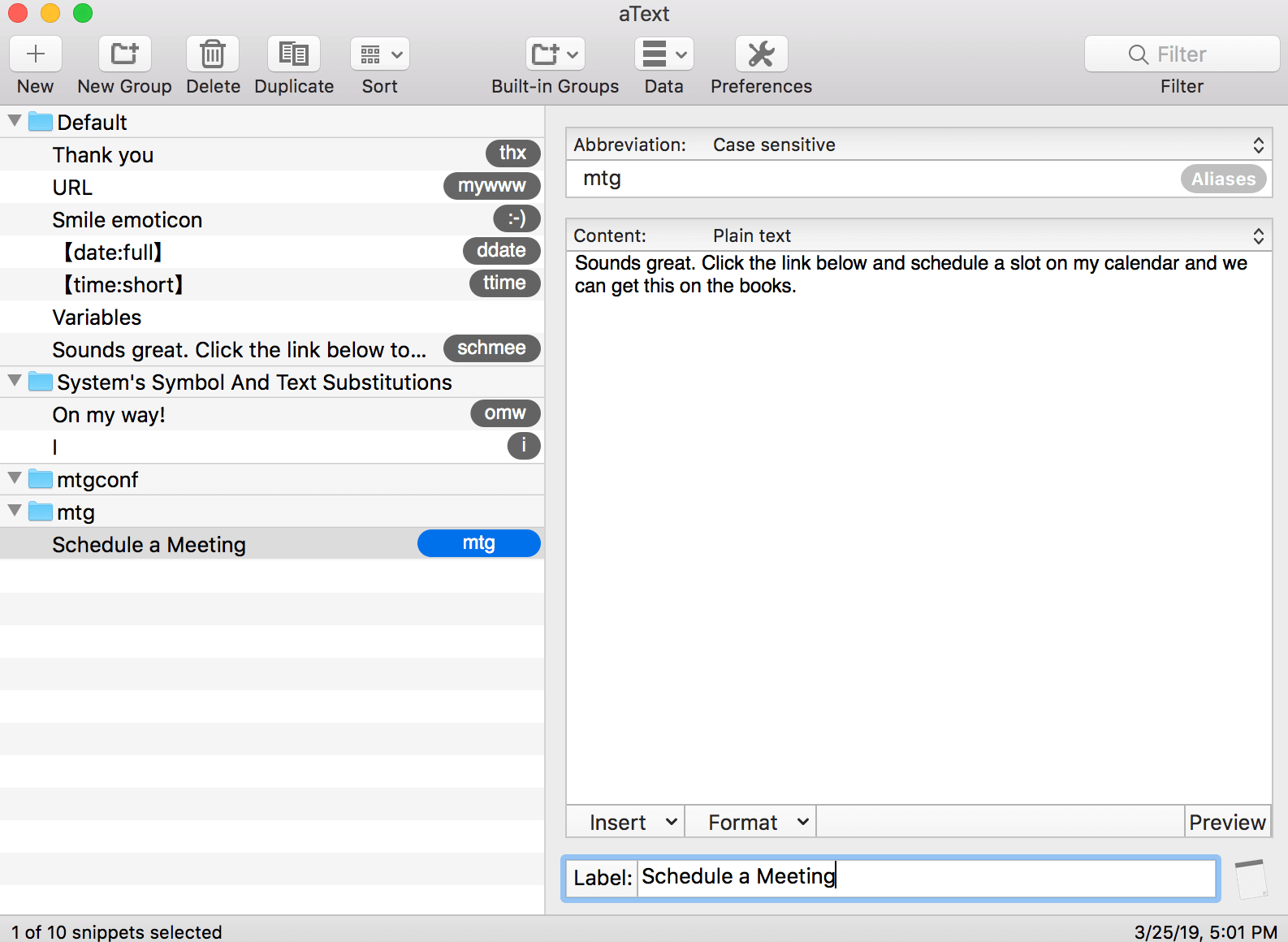
Task: Open the Insert dropdown menu
Action: 625,822
